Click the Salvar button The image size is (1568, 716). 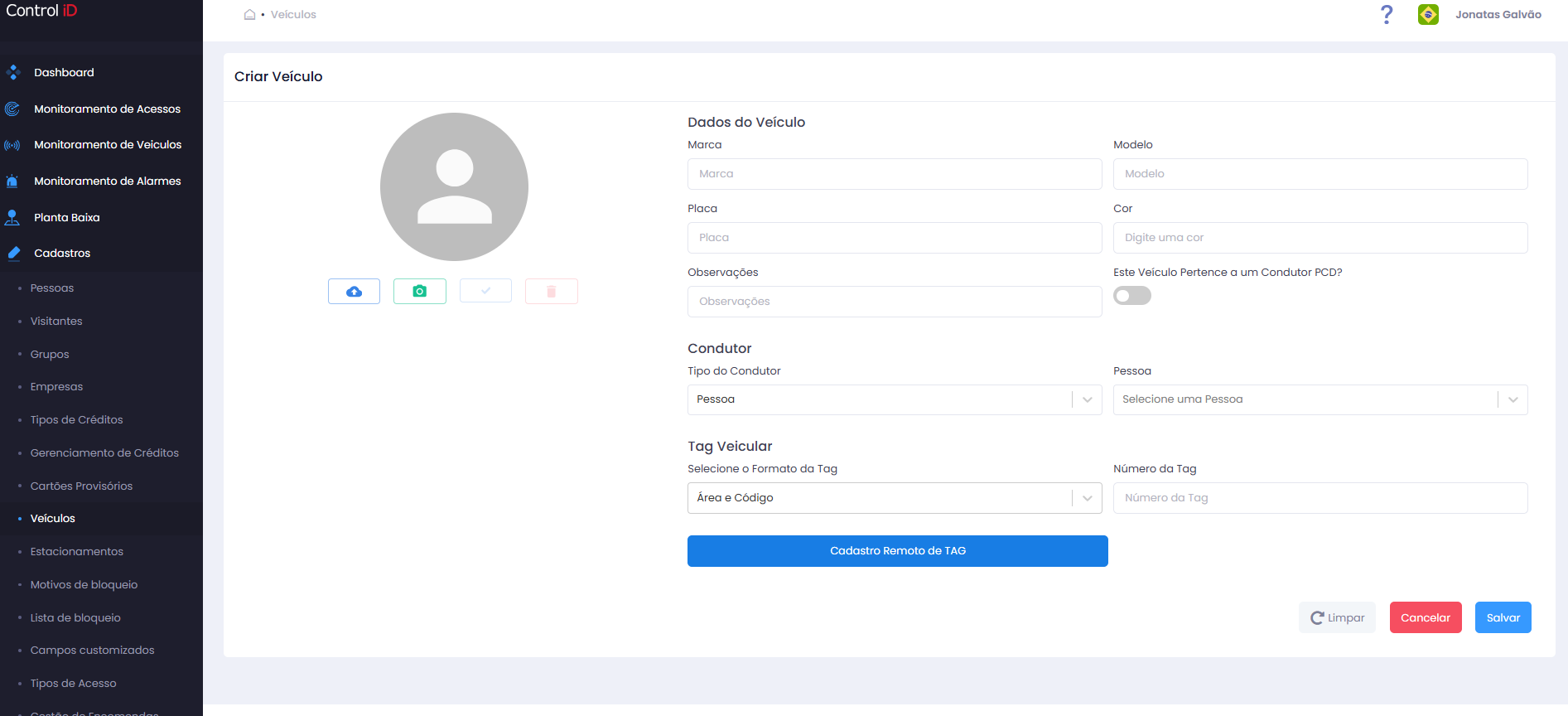(1503, 617)
